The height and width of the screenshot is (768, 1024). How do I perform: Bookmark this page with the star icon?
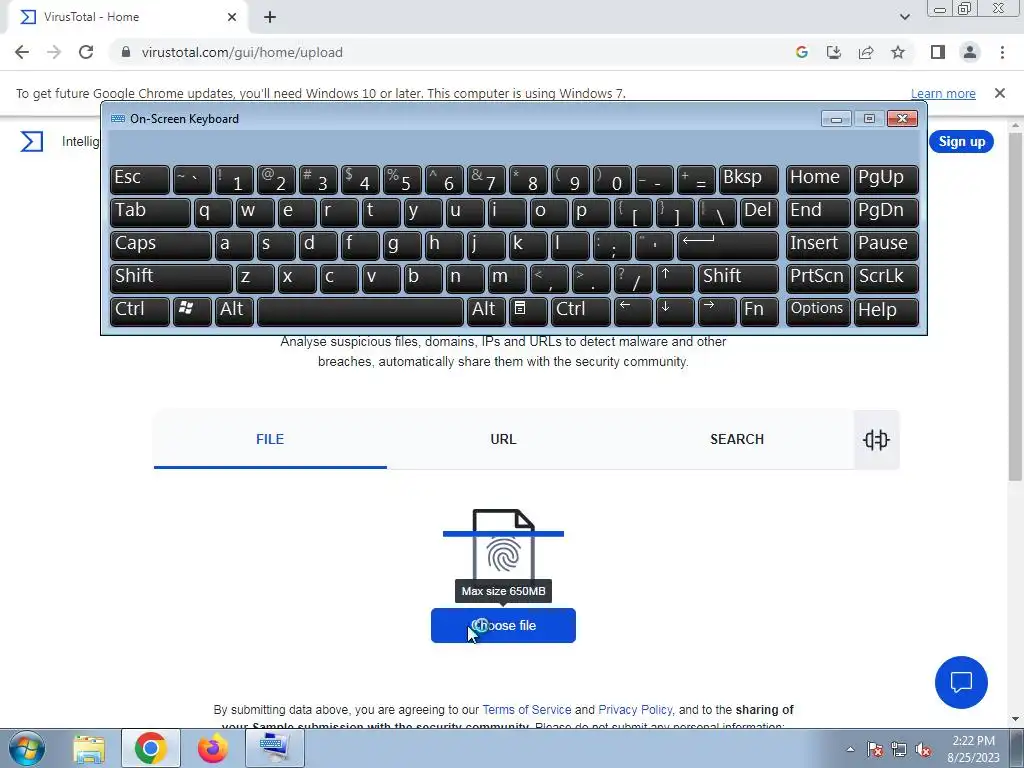point(898,52)
